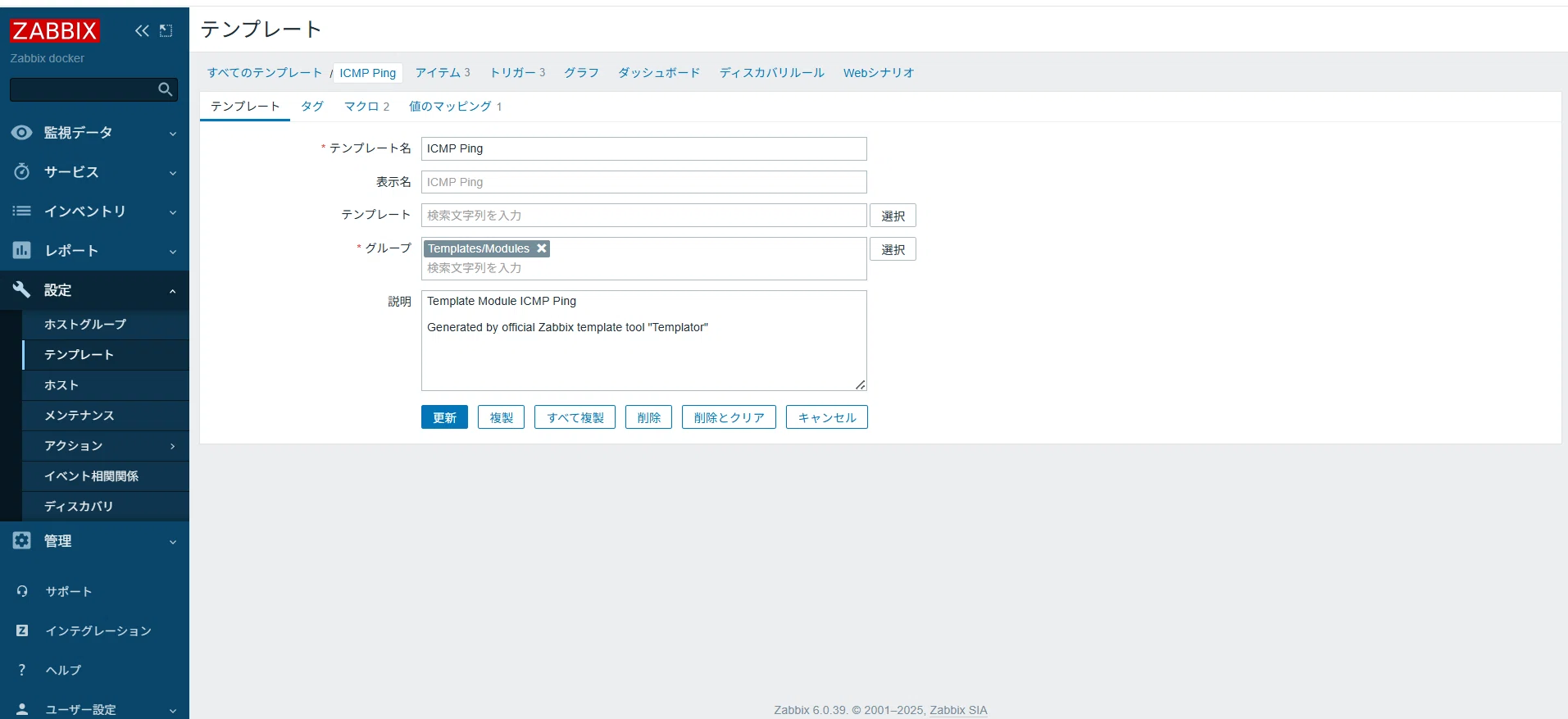Click the サービス clock icon
Screen dimensions: 1568x719
(x=22, y=172)
